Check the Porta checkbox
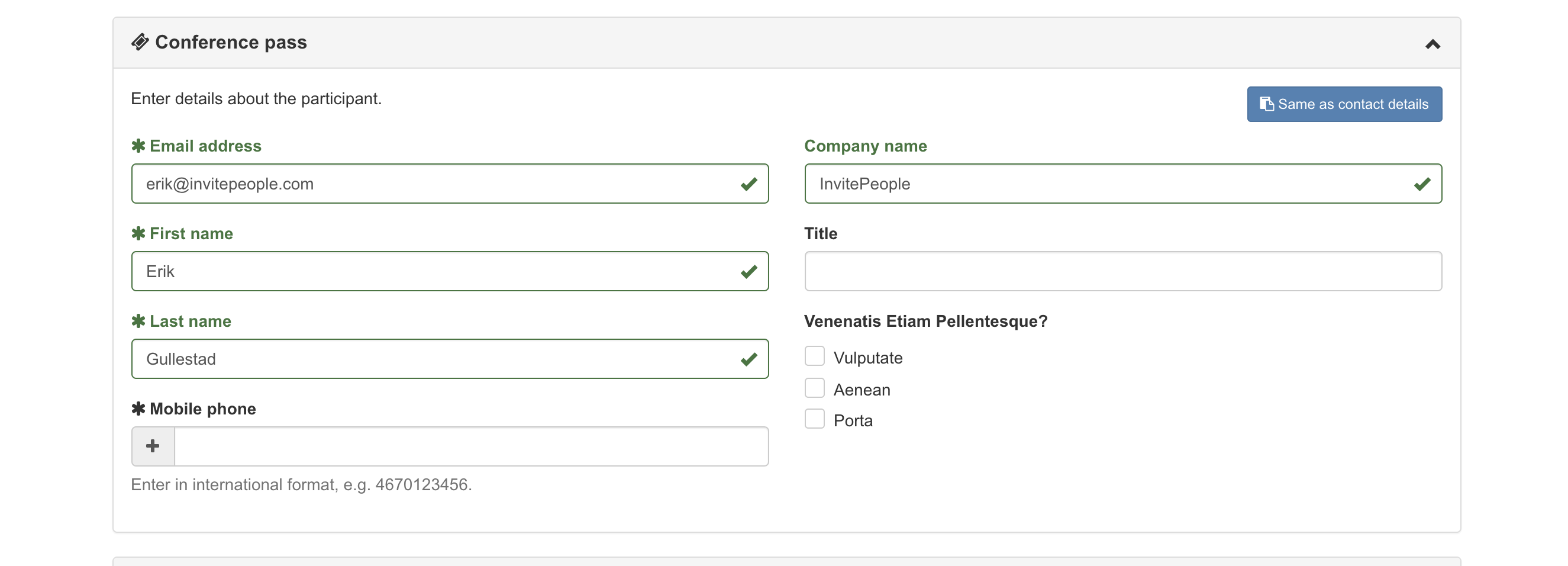The image size is (1568, 566). click(814, 419)
